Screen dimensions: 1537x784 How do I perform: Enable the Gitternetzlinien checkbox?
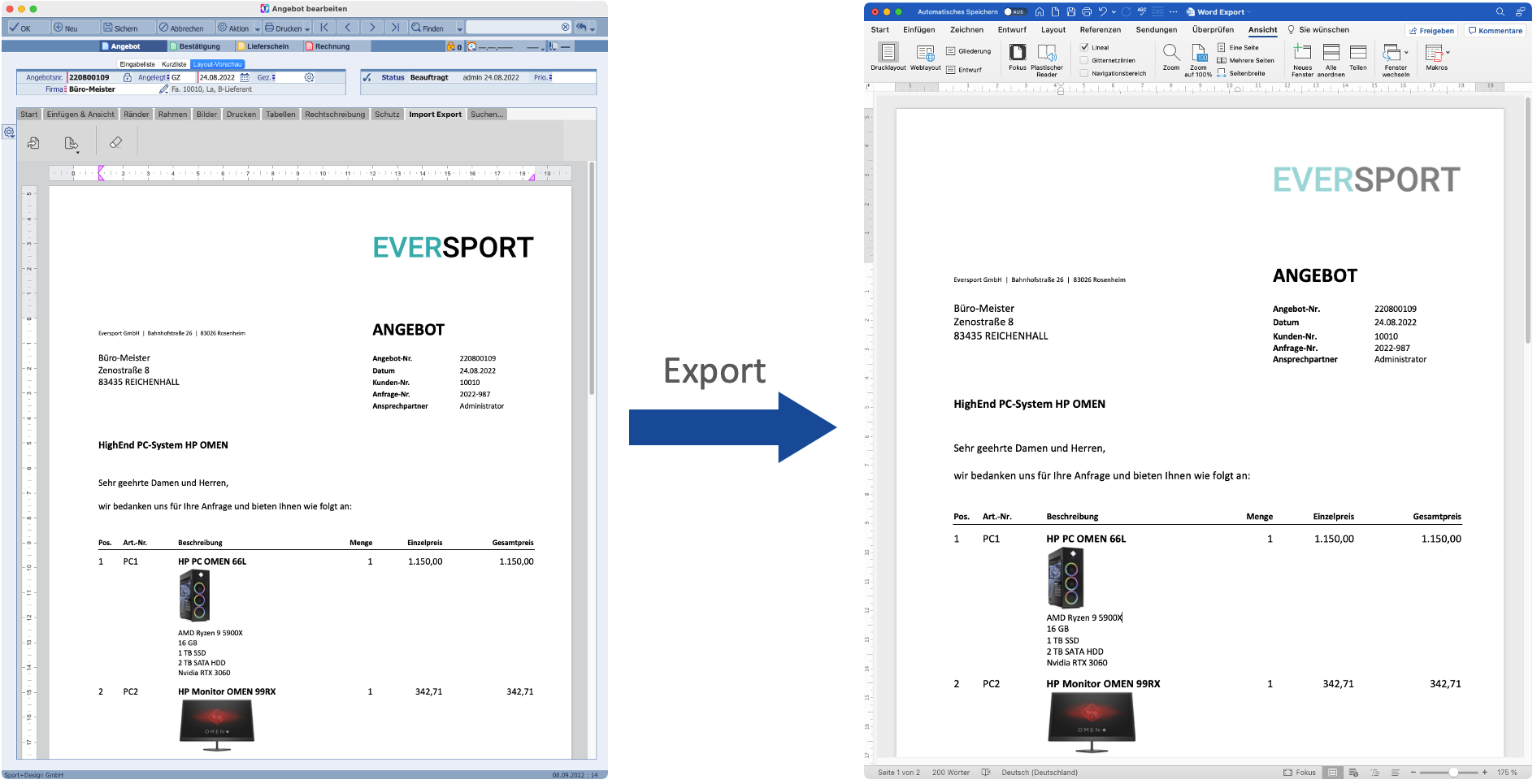coord(1084,60)
